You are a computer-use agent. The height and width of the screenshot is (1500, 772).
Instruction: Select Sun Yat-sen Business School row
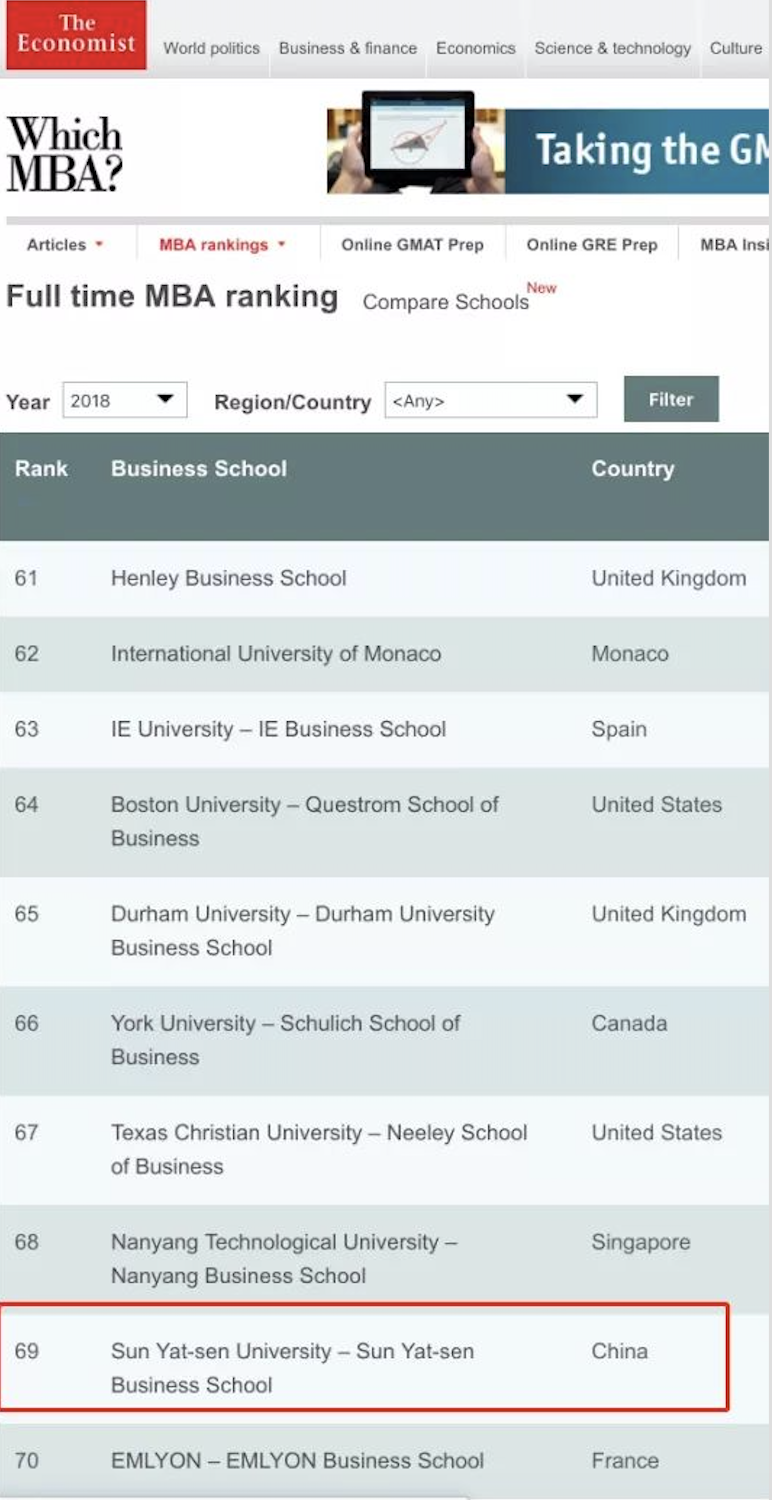pos(292,1367)
